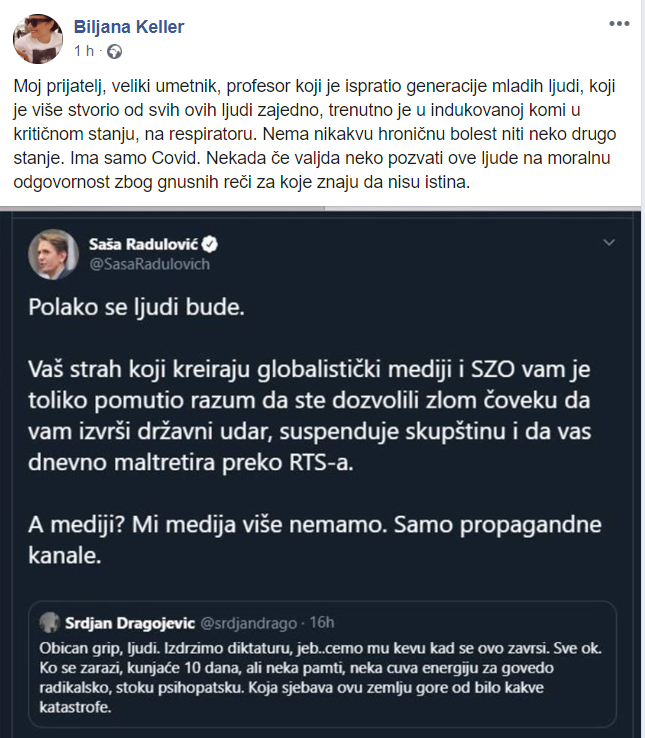The width and height of the screenshot is (645, 738).
Task: Open the Biljana Keller profile name link
Action: [128, 27]
